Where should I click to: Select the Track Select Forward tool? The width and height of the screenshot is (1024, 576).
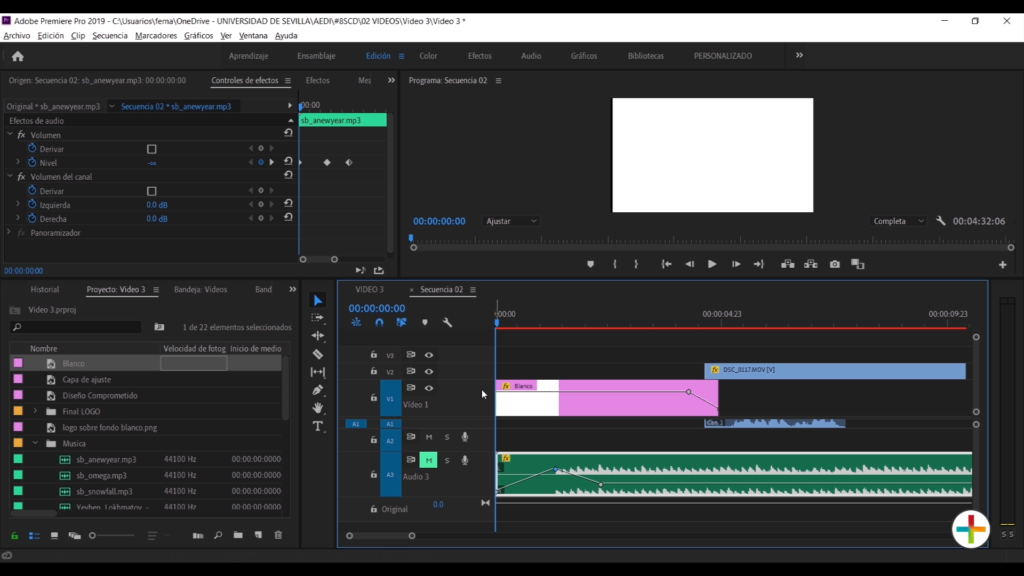pos(318,318)
